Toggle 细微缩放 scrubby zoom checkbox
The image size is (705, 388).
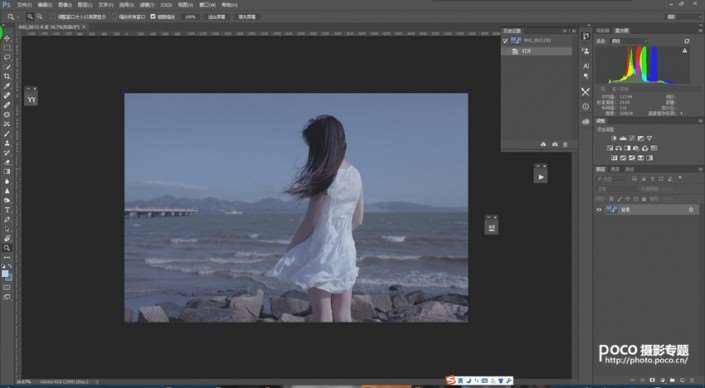click(x=153, y=17)
